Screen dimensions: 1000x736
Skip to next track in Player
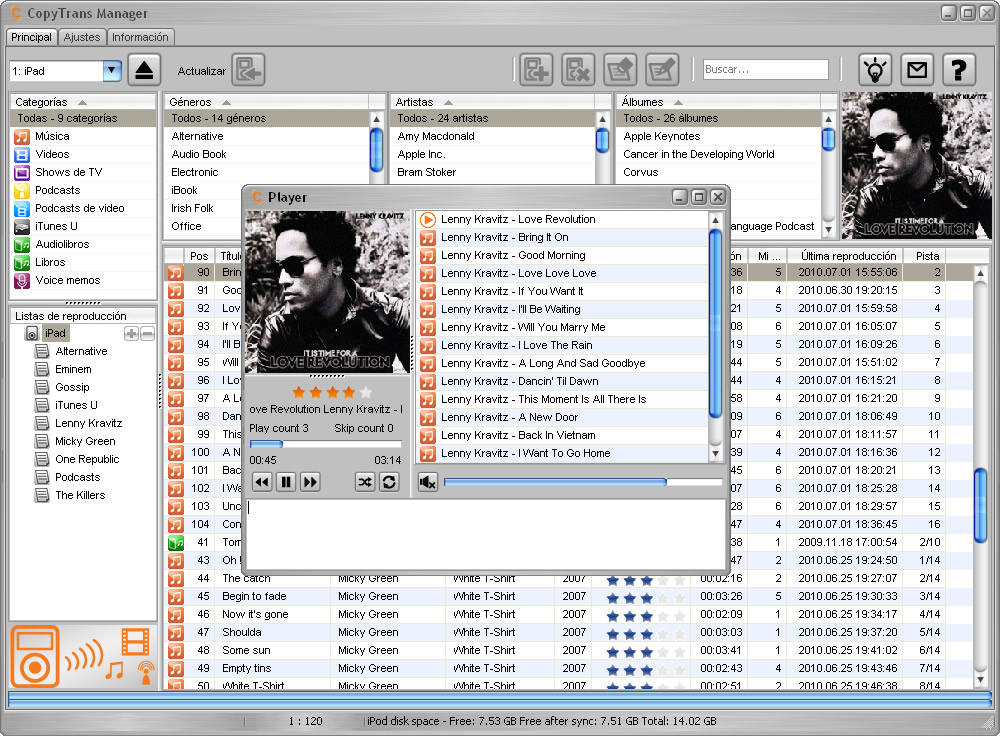pyautogui.click(x=310, y=482)
